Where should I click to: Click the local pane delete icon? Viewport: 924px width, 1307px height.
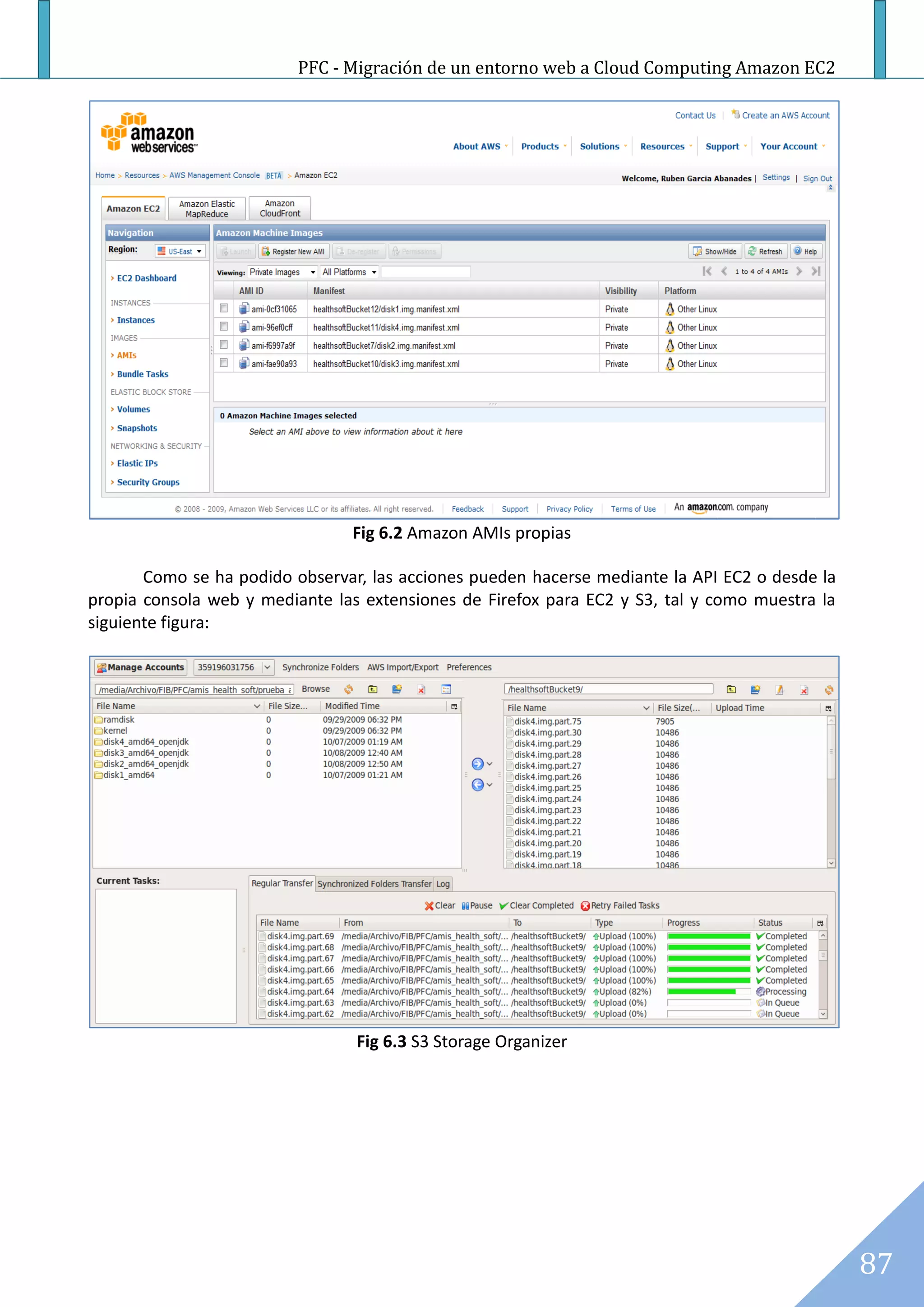pyautogui.click(x=421, y=690)
